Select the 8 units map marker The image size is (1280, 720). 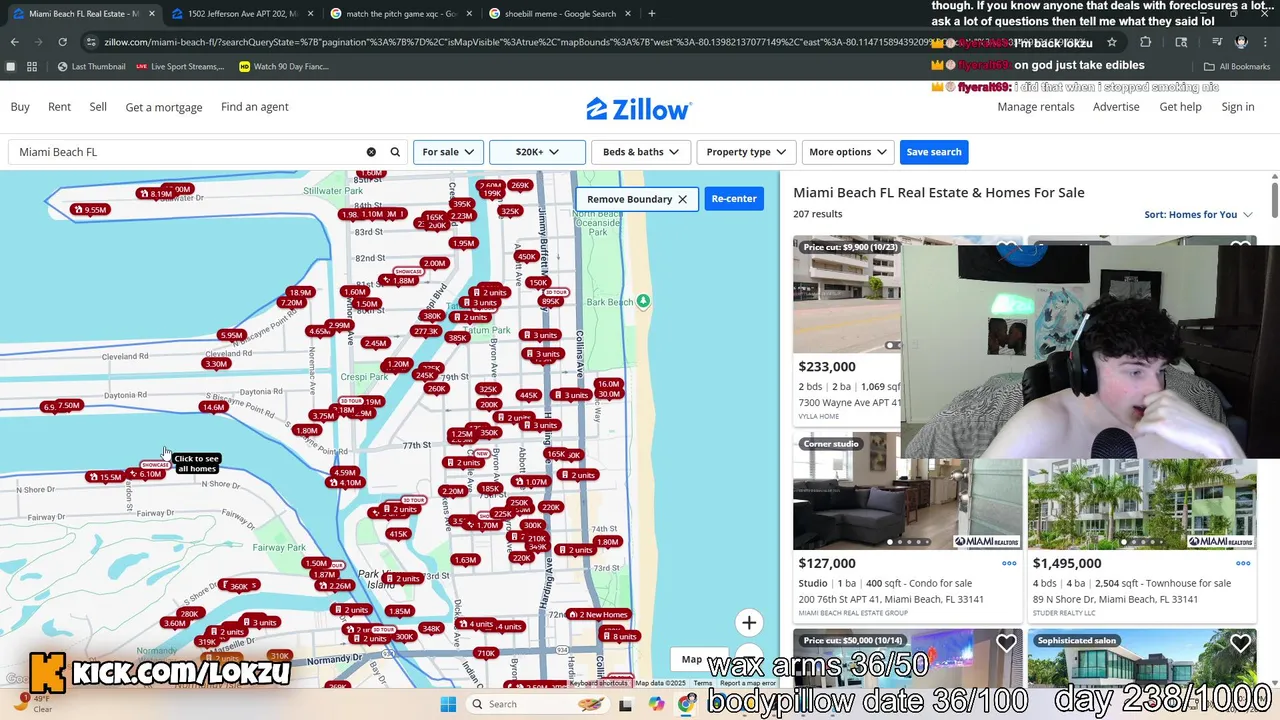[619, 636]
